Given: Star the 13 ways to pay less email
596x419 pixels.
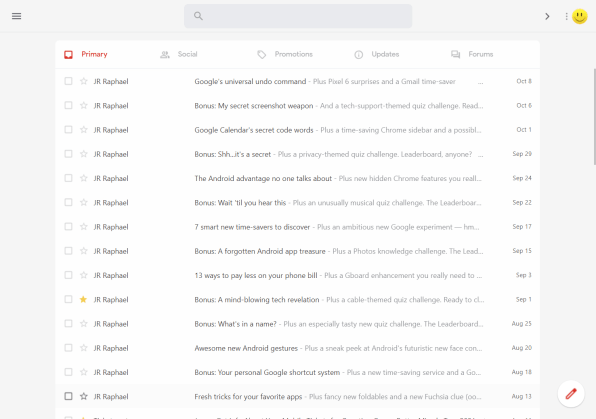Looking at the screenshot, I should click(84, 275).
